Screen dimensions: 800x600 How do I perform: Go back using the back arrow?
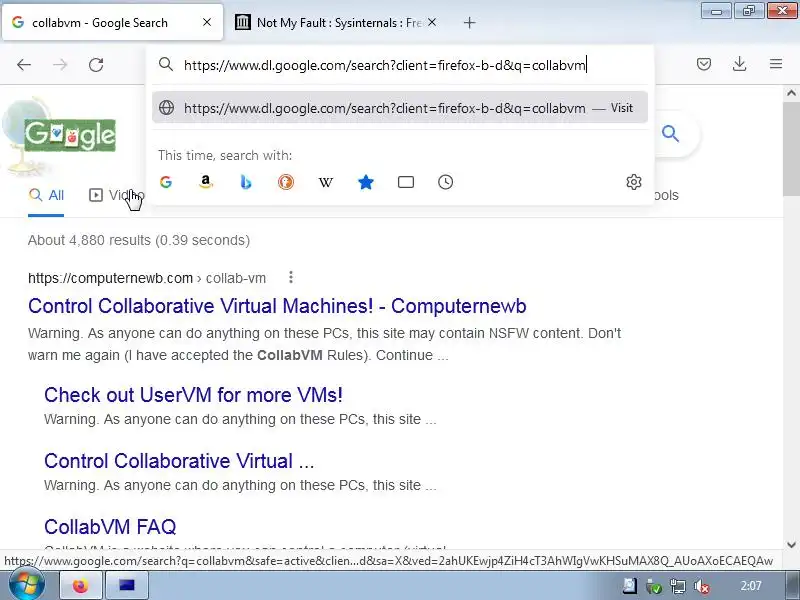[24, 65]
